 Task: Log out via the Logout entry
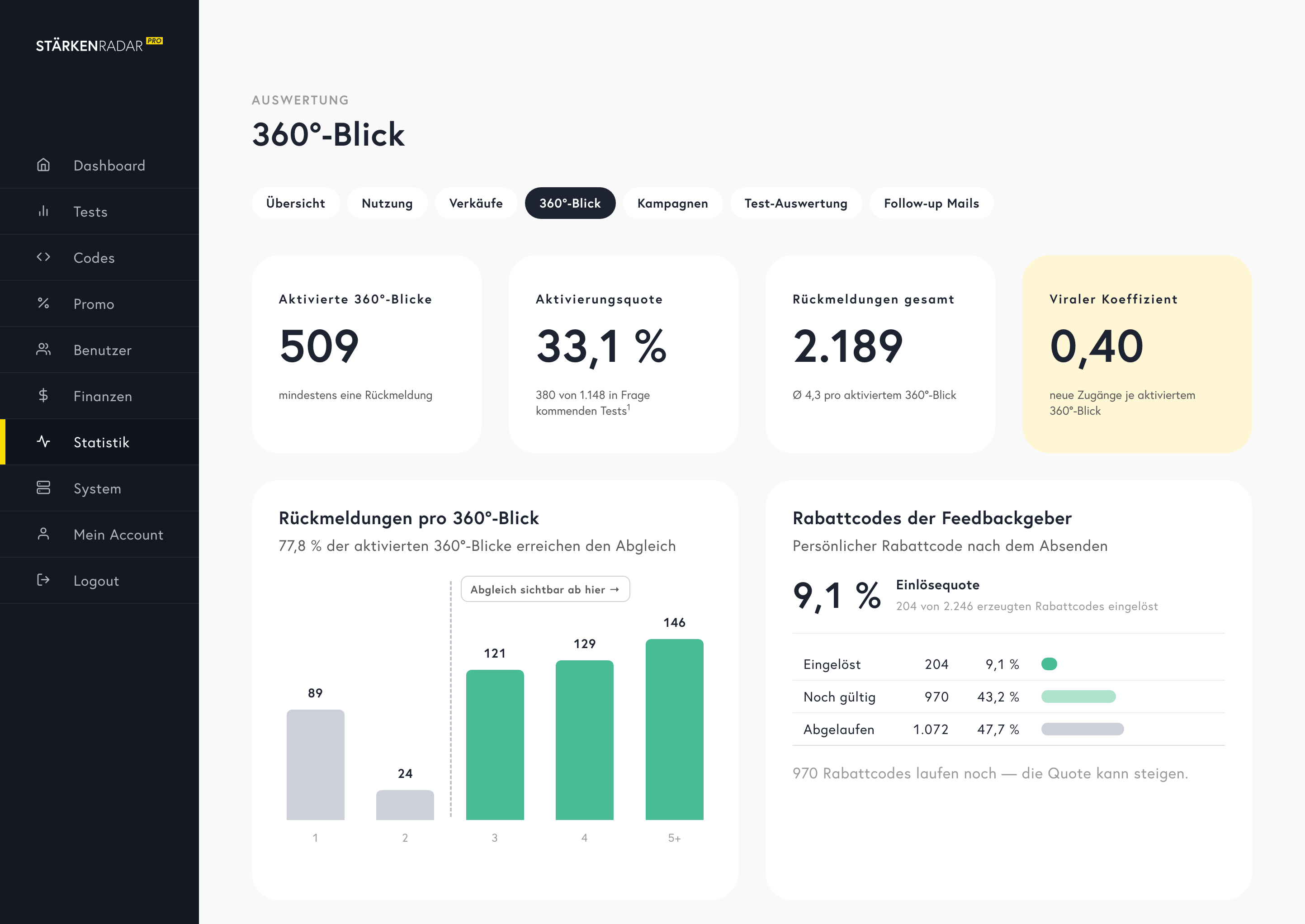coord(99,580)
